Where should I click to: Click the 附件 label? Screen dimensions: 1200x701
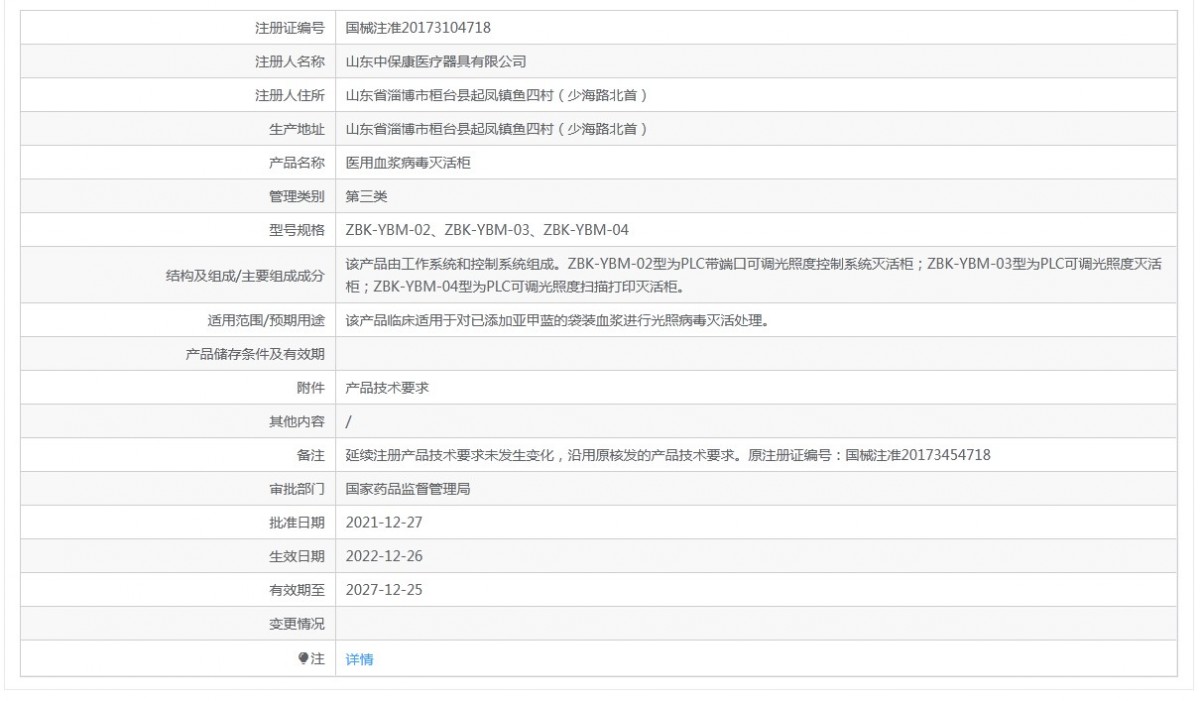point(311,387)
